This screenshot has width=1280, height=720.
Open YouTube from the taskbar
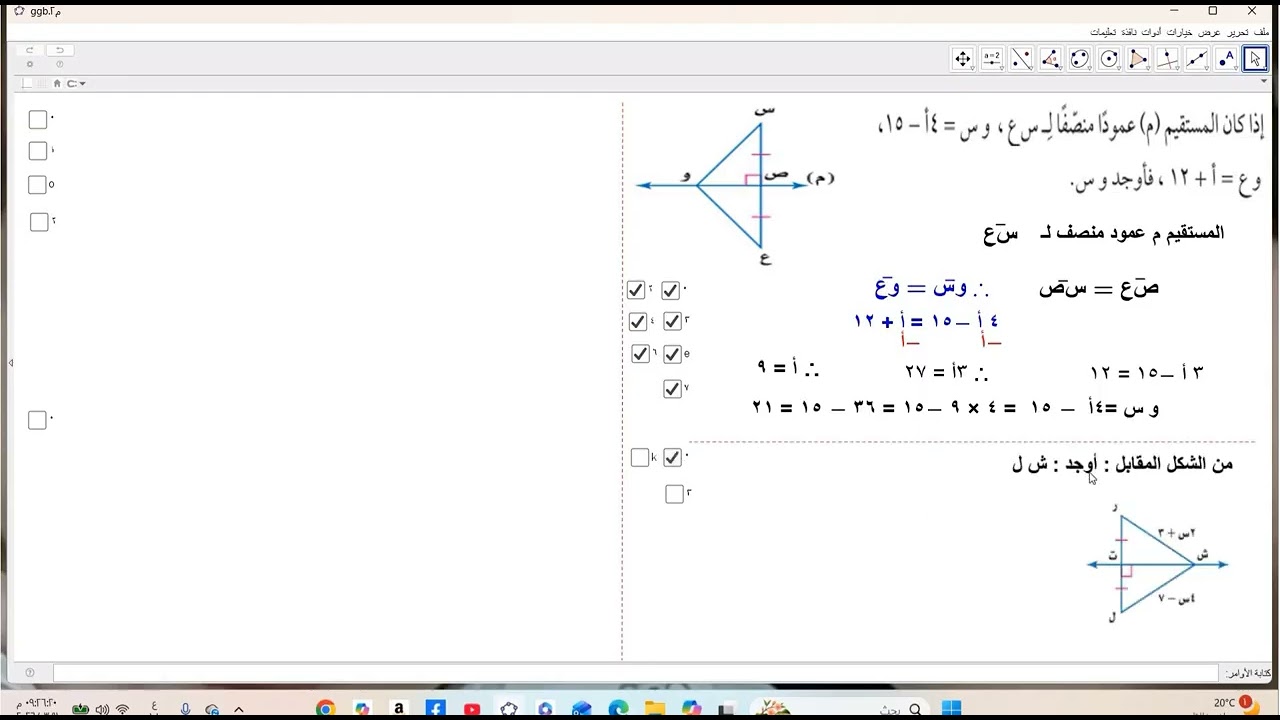point(472,709)
